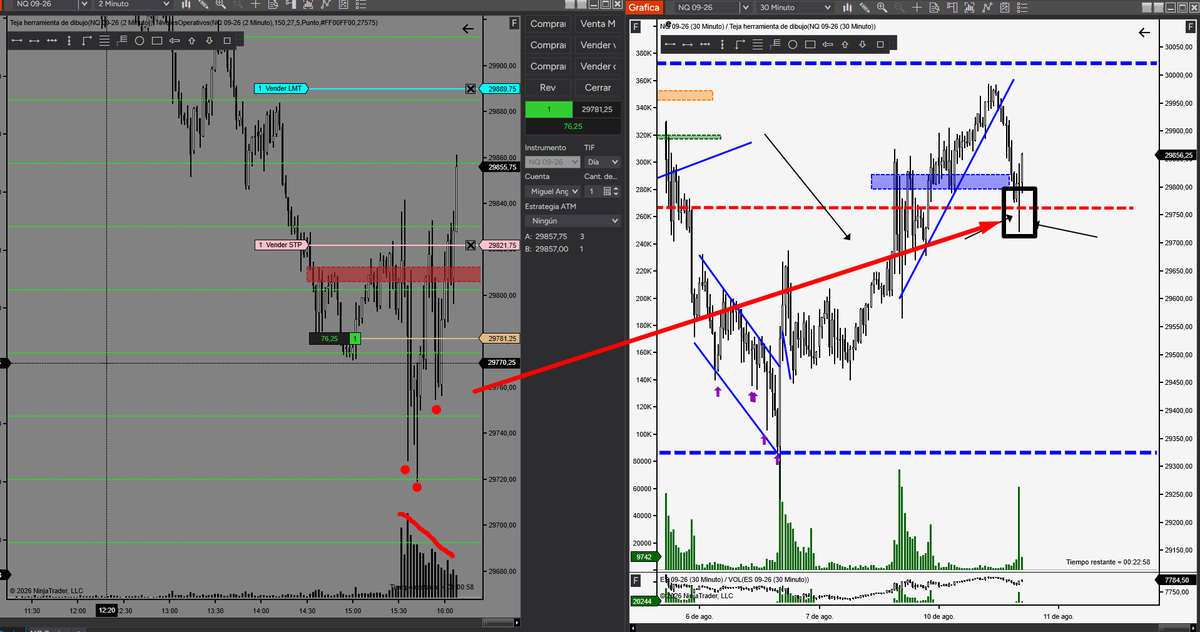
Task: Open Instrumento dropdown in Chart Trader
Action: point(552,162)
